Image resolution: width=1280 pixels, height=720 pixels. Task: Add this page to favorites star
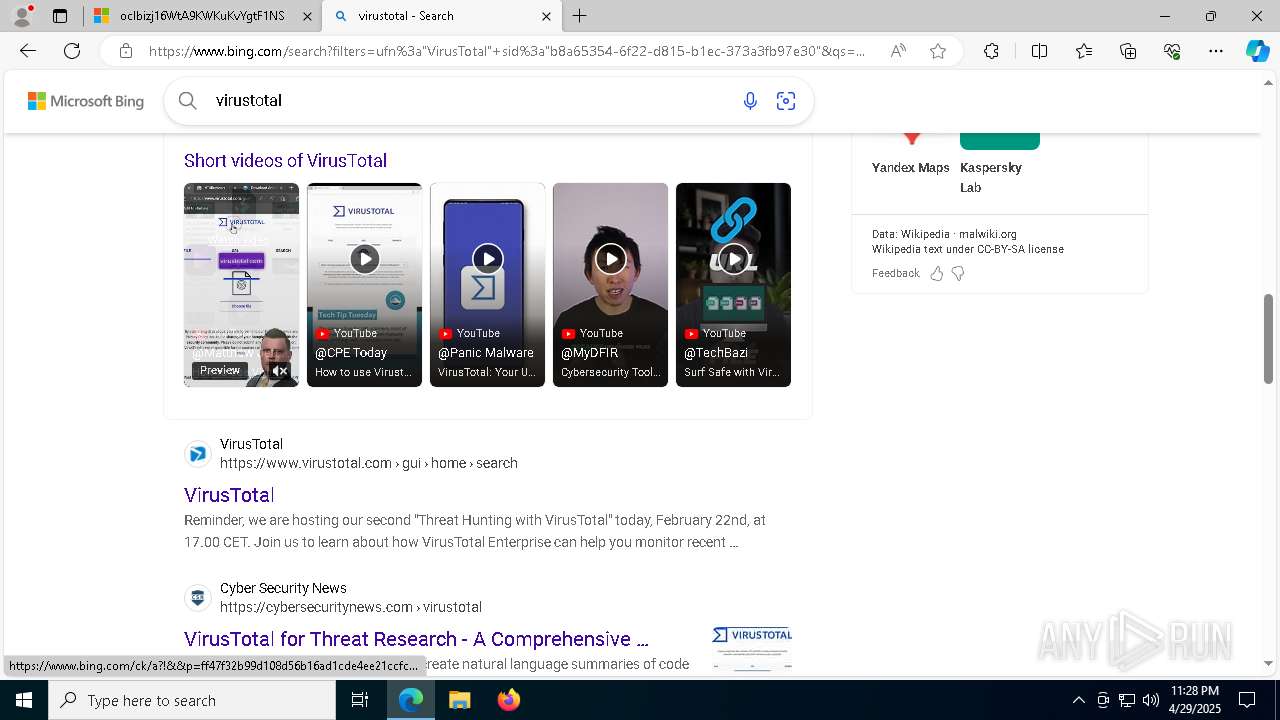click(938, 51)
